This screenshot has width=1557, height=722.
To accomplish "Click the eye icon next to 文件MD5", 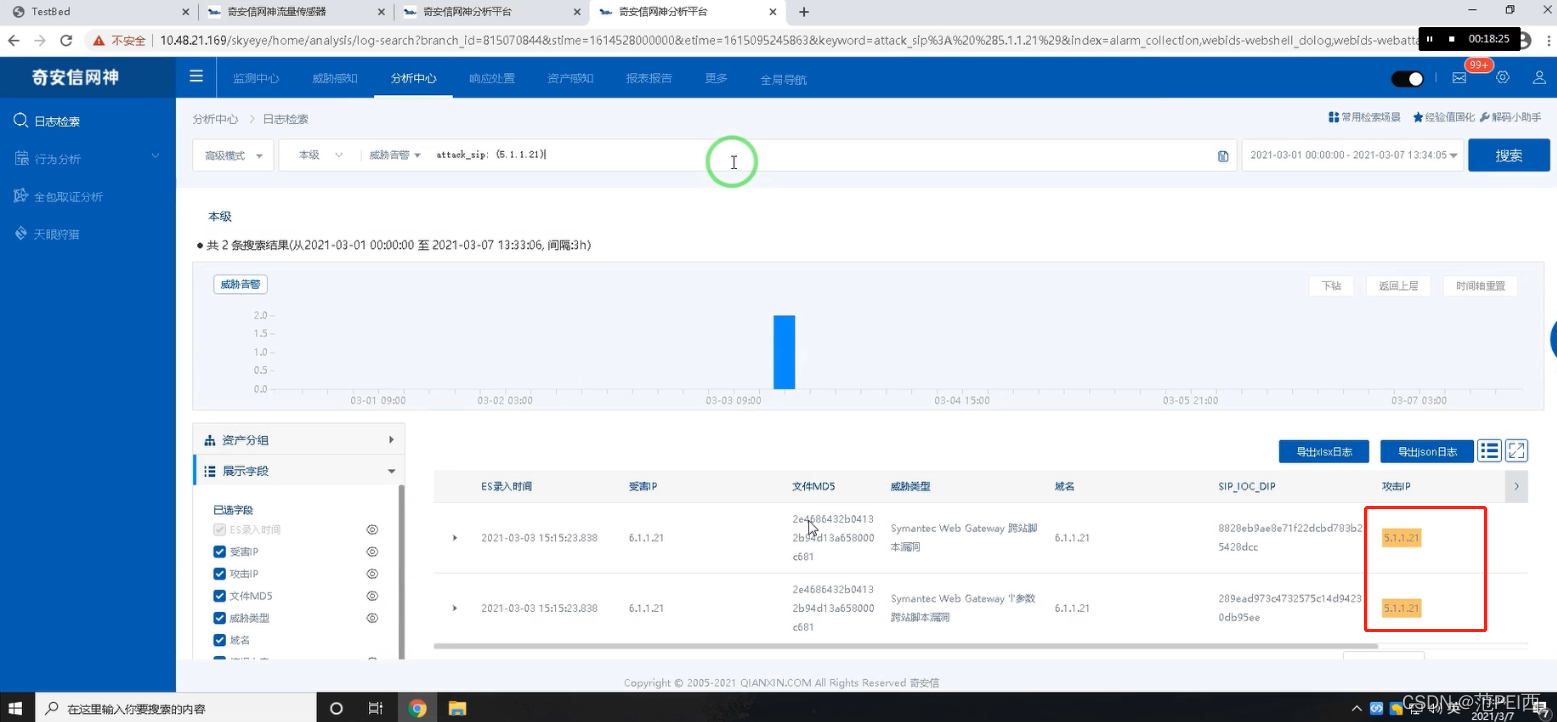I will (372, 596).
